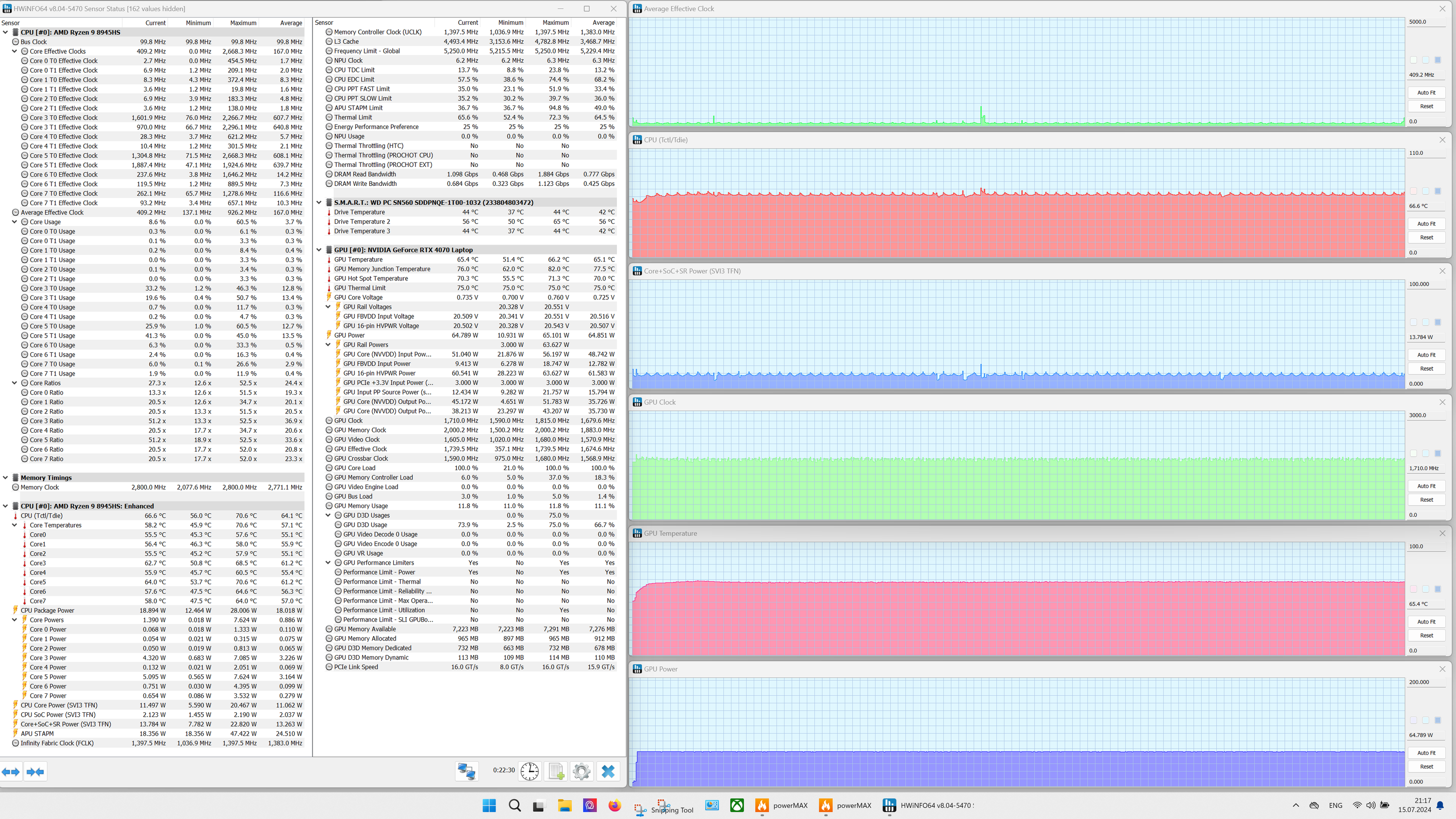Click the pink color swatch on GPU Temperature graph
Viewport: 1456px width, 819px height.
1414,589
